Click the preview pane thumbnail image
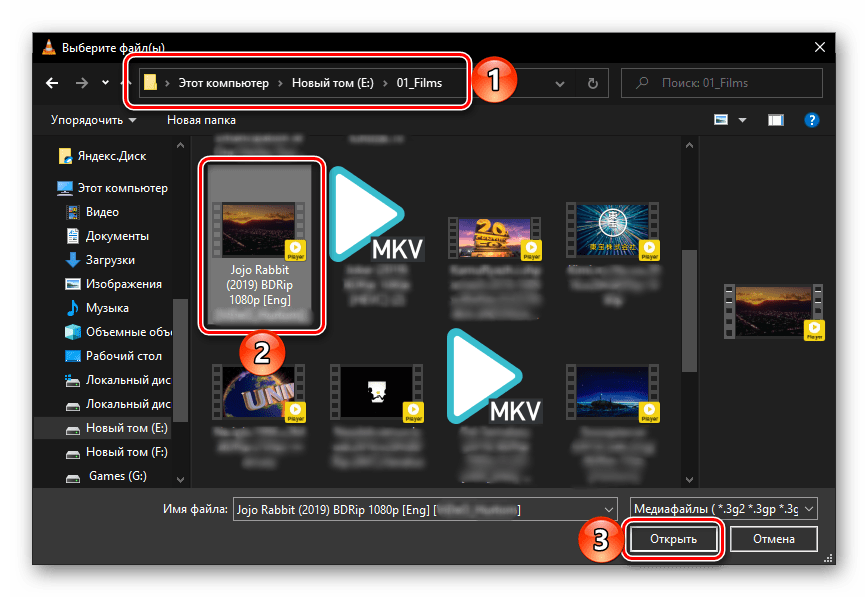 coord(774,311)
